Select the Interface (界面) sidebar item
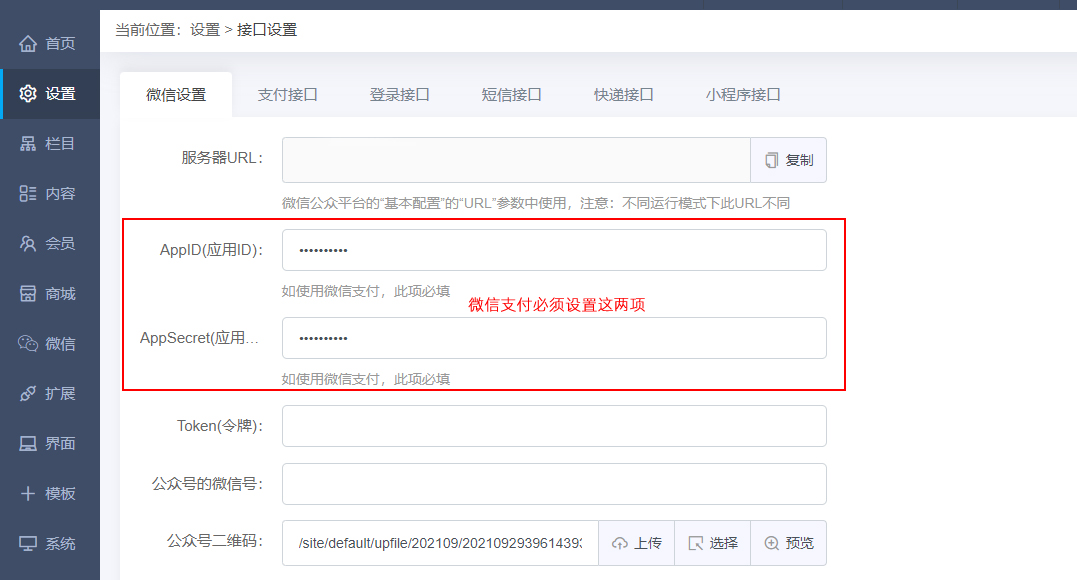Screen dimensions: 1077x580 pos(49,444)
